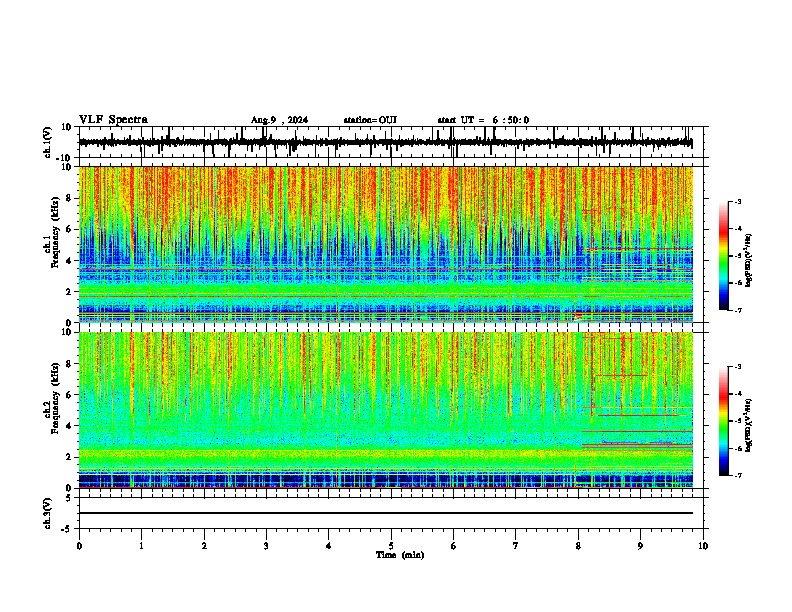This screenshot has height=612, width=792.
Task: Click the '-3' label on ch.2 colorbar
Action: pyautogui.click(x=738, y=367)
